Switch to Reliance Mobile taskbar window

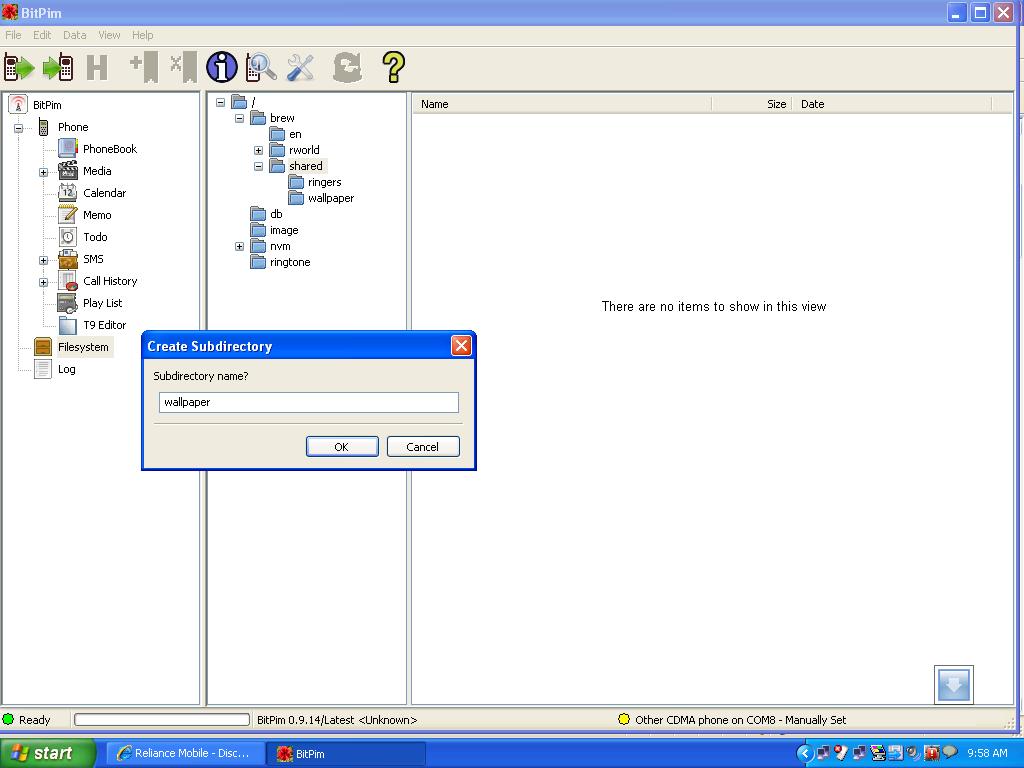click(185, 753)
